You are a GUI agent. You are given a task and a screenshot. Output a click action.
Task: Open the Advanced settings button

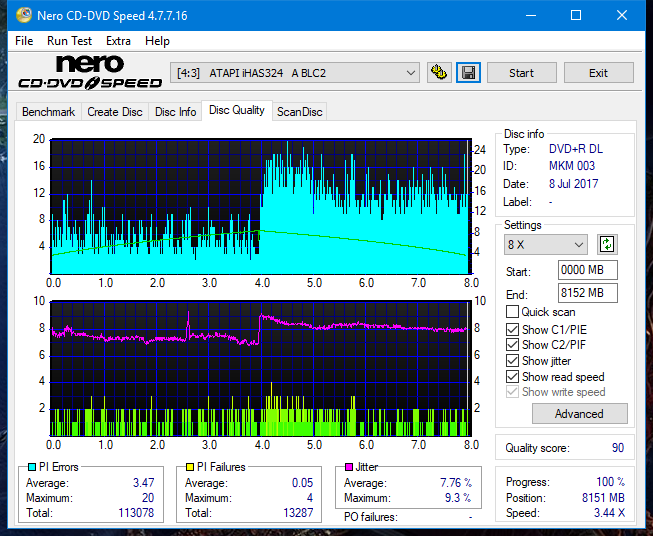tap(579, 414)
